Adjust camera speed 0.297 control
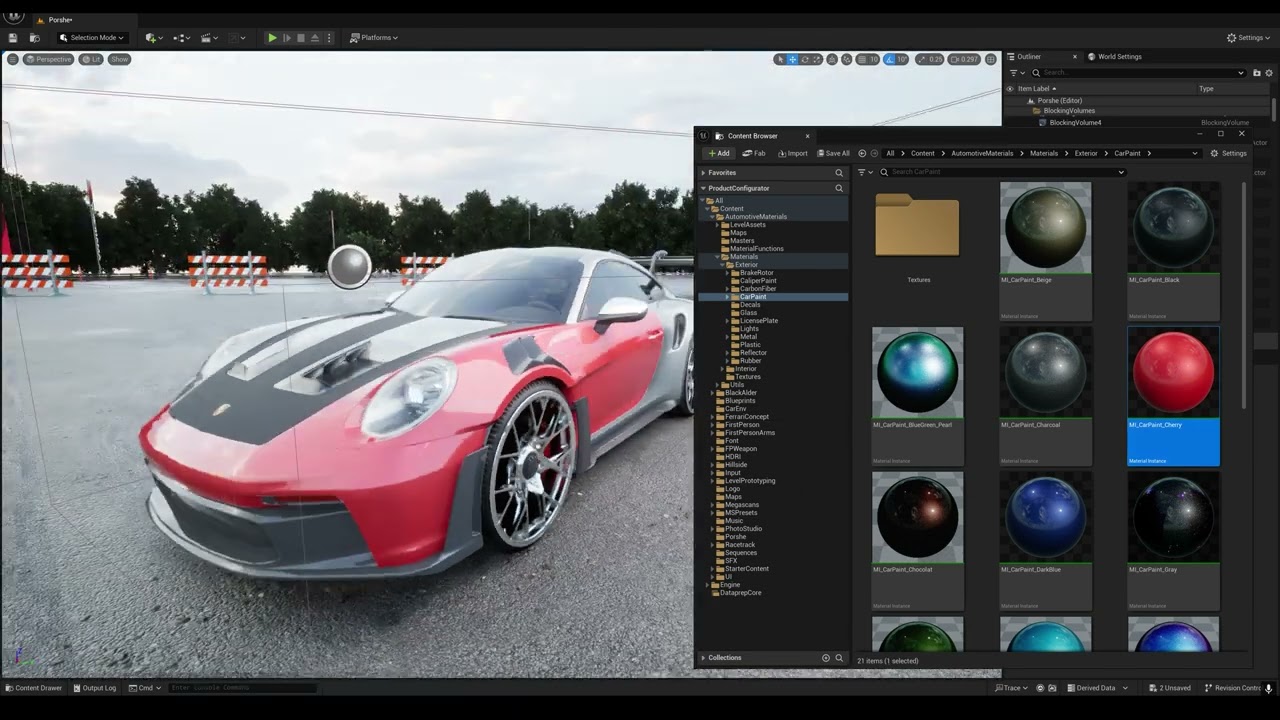This screenshot has height=720, width=1280. coord(964,59)
